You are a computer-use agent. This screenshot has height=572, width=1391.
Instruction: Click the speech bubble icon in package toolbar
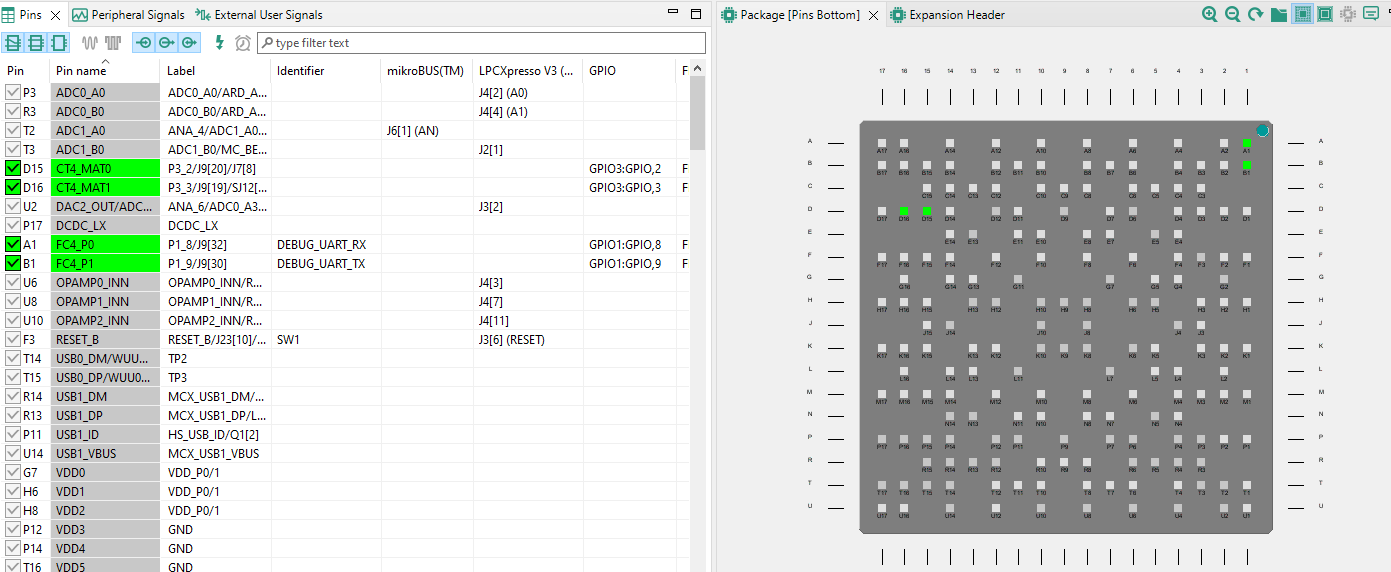(1369, 15)
